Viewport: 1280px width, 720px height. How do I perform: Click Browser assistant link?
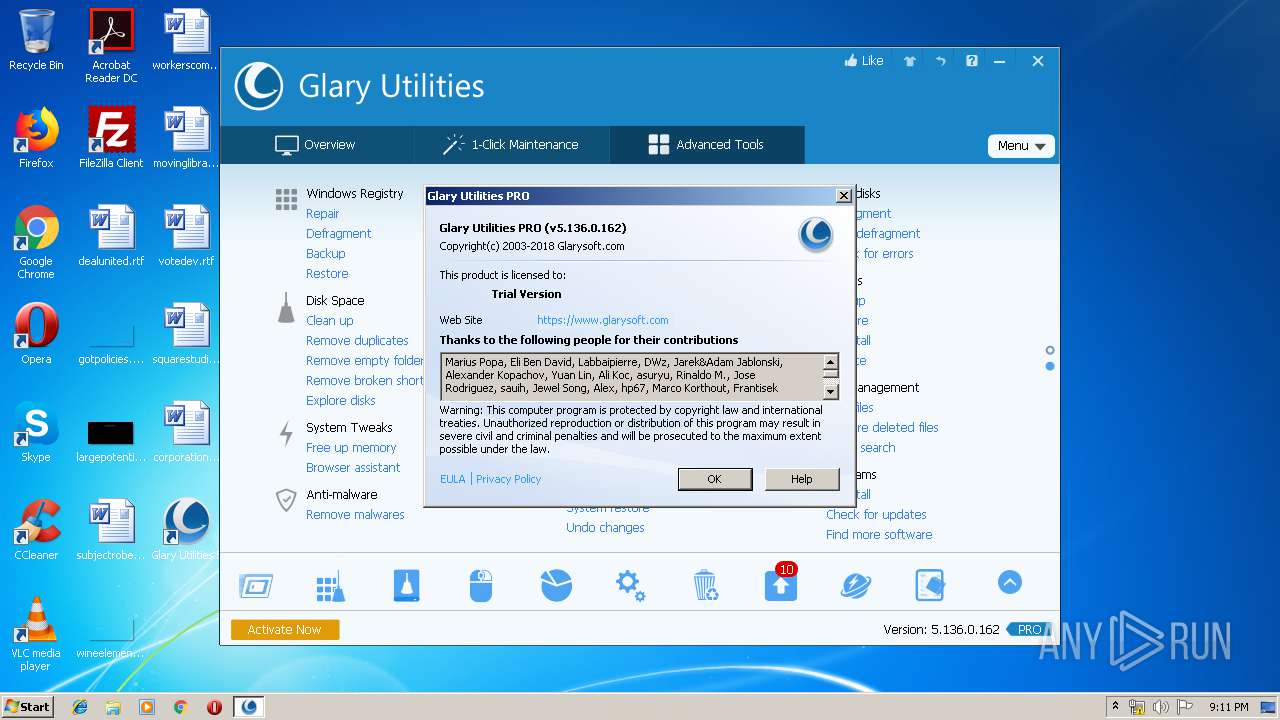(353, 468)
